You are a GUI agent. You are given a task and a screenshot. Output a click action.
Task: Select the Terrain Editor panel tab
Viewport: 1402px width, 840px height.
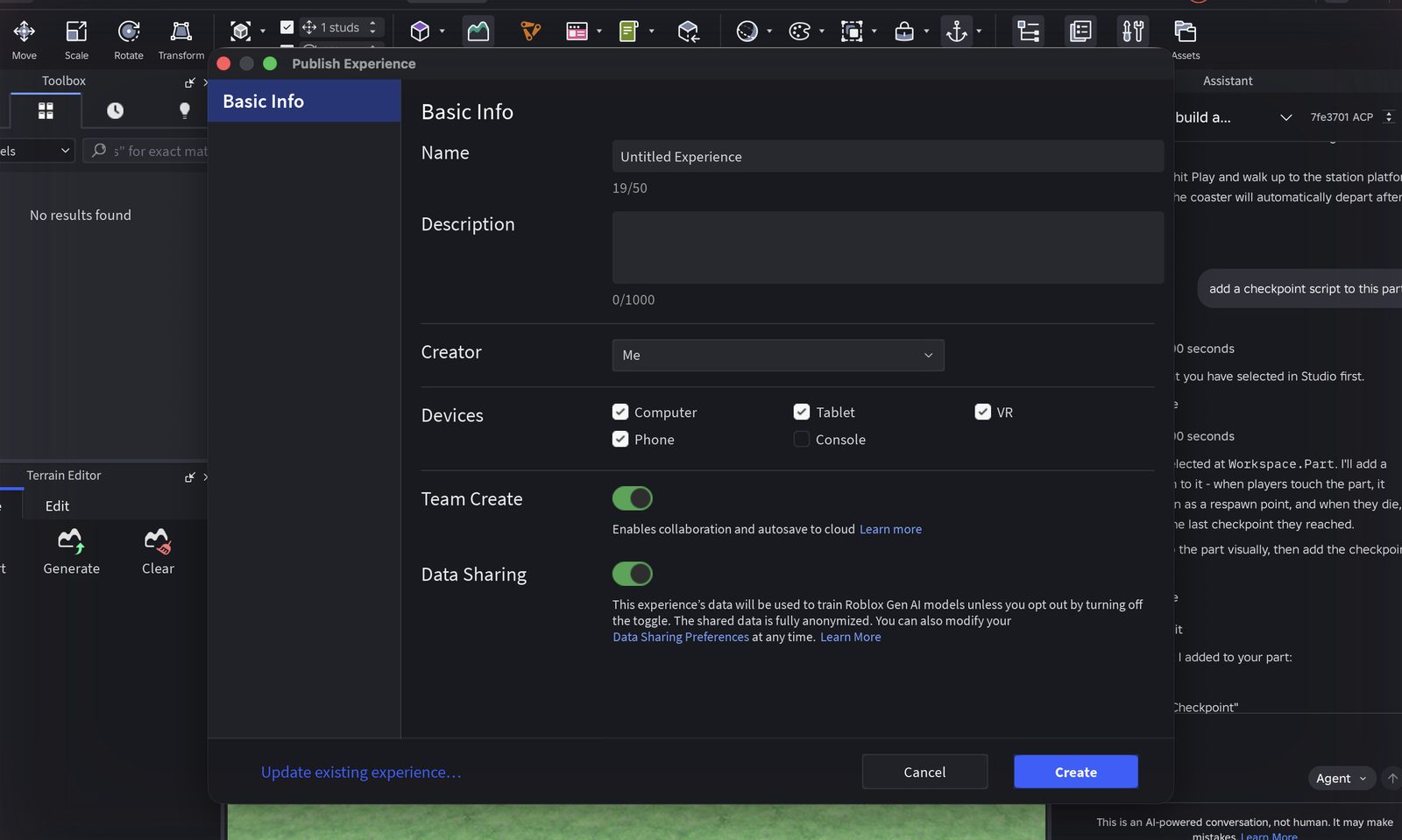tap(64, 476)
